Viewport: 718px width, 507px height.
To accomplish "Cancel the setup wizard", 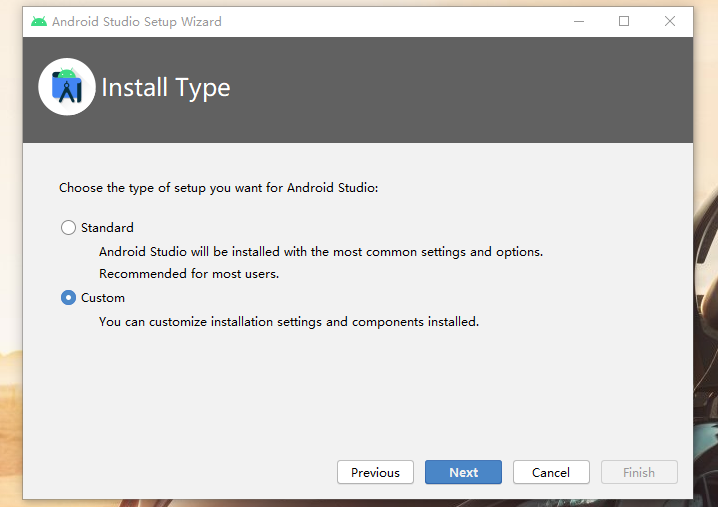I will (551, 472).
